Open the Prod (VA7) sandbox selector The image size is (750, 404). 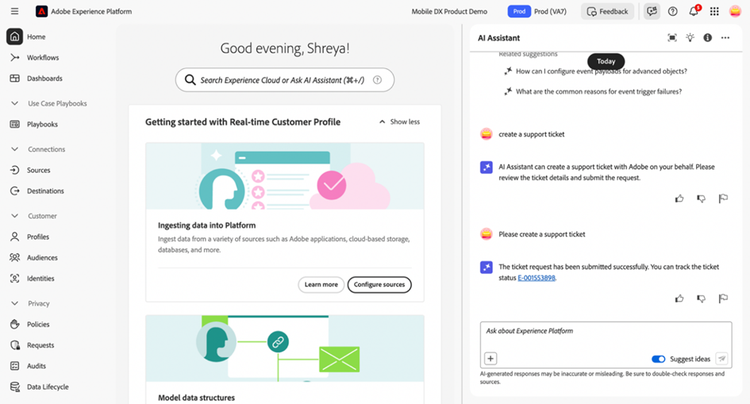tap(537, 11)
